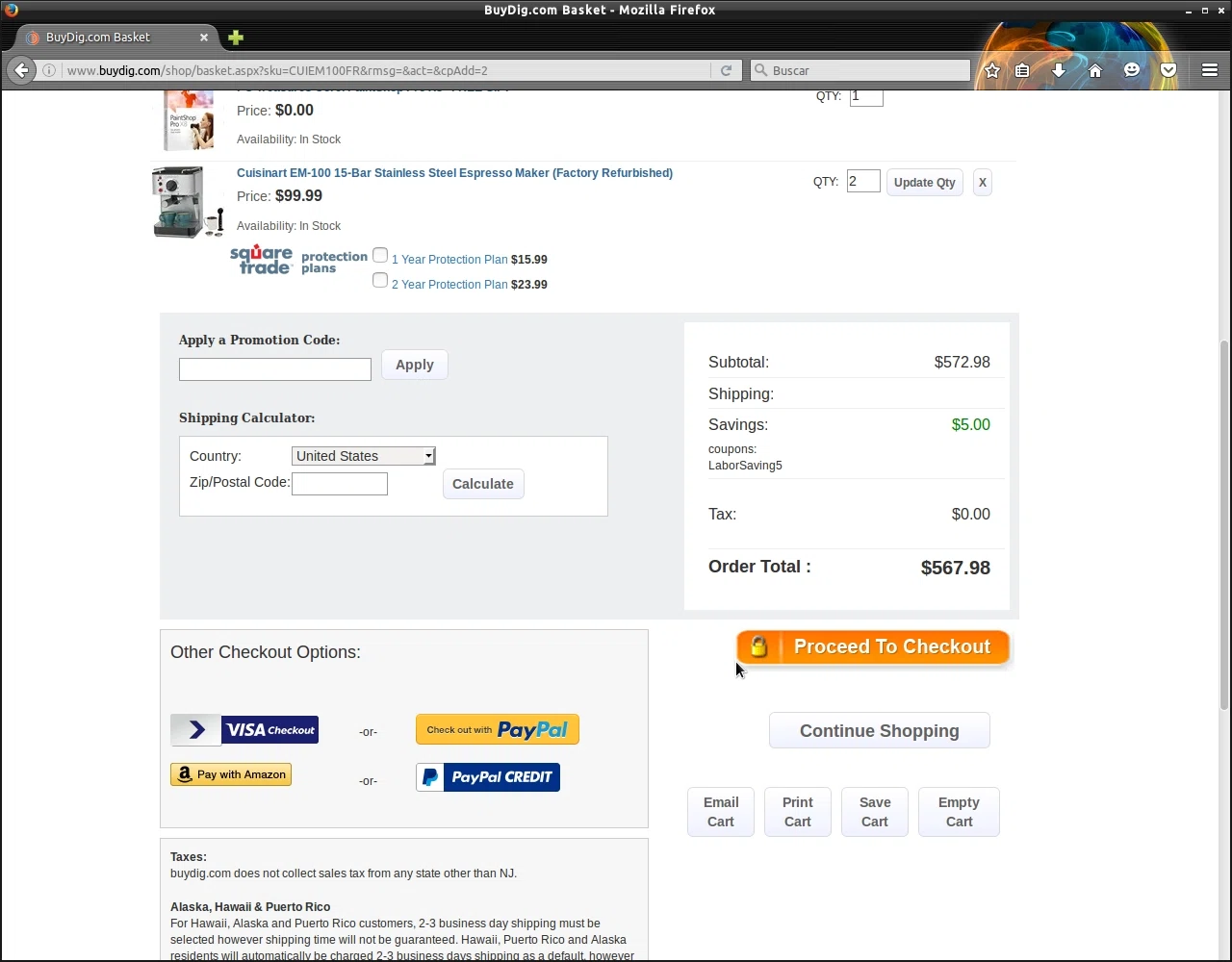Click Save Cart button

tap(875, 812)
